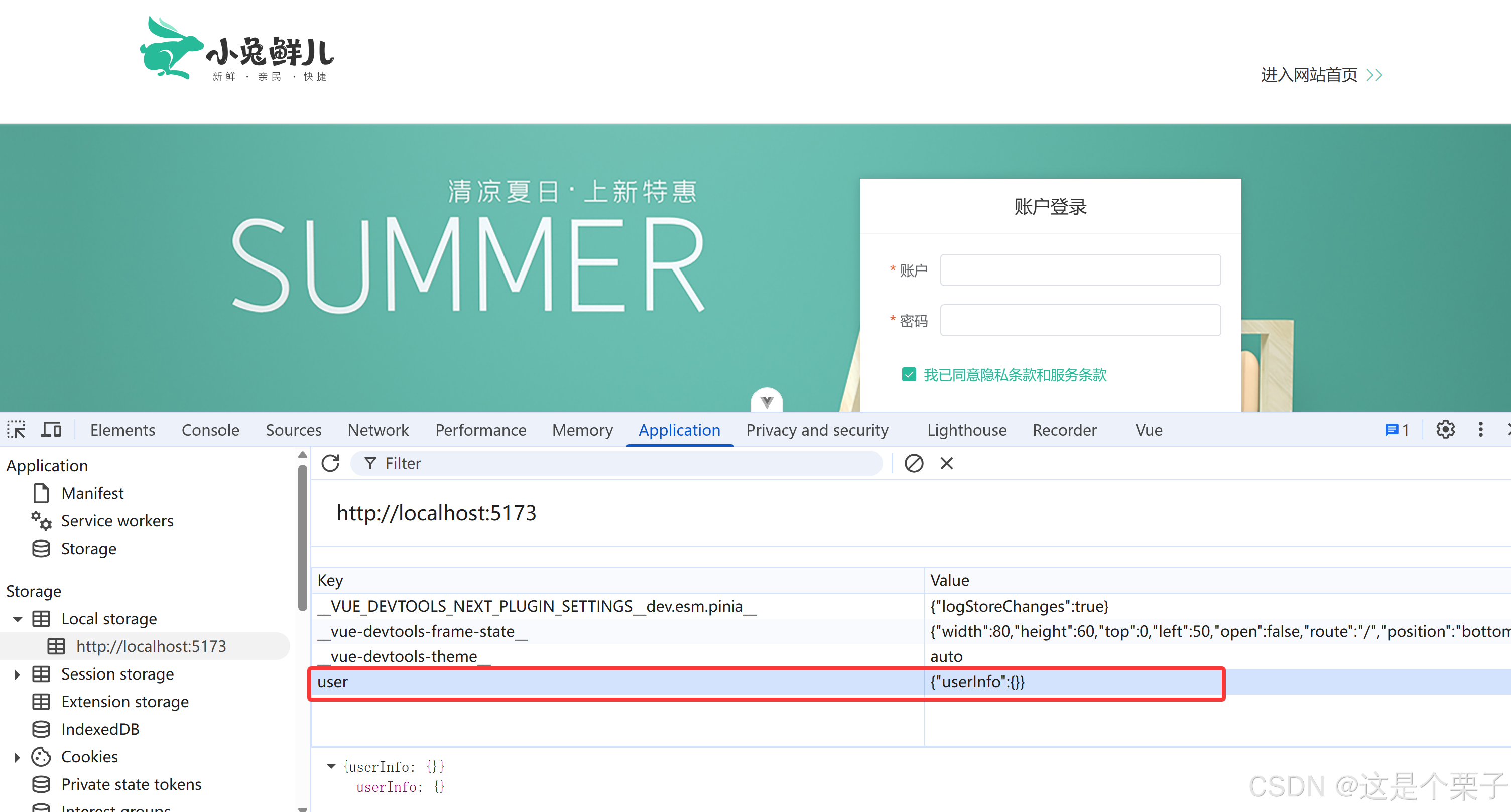This screenshot has width=1511, height=812.
Task: Click the refresh storage icon
Action: [x=331, y=463]
